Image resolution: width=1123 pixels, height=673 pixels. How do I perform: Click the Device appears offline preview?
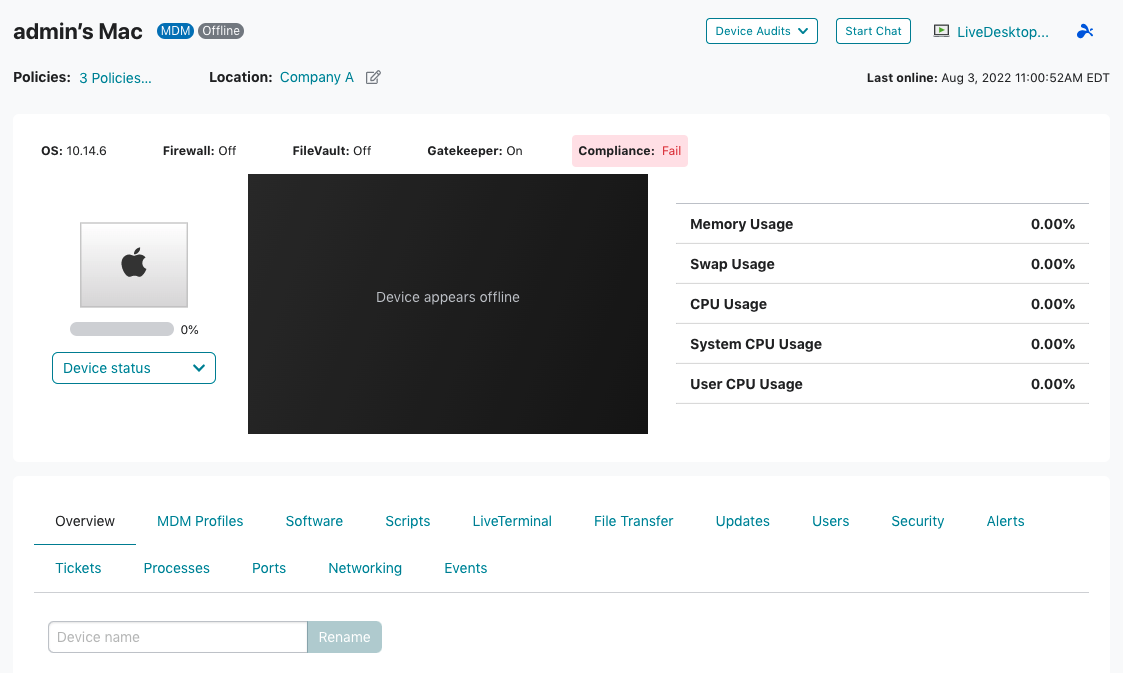pyautogui.click(x=448, y=304)
